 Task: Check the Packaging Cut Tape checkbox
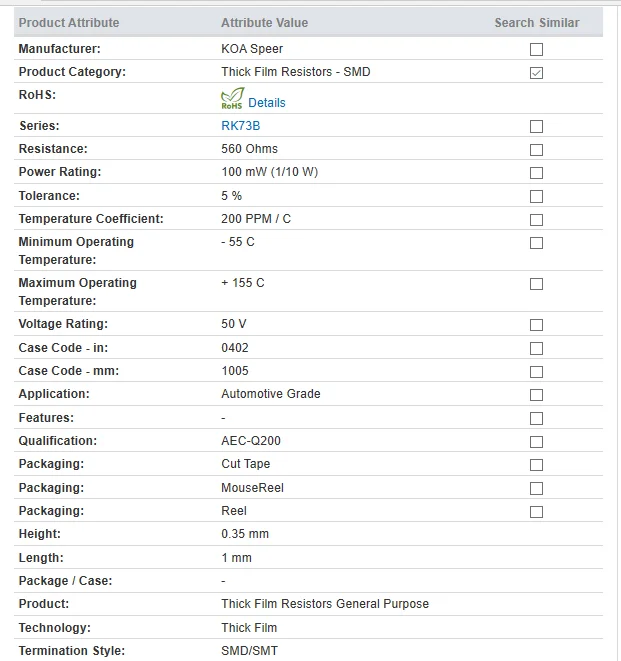(536, 465)
